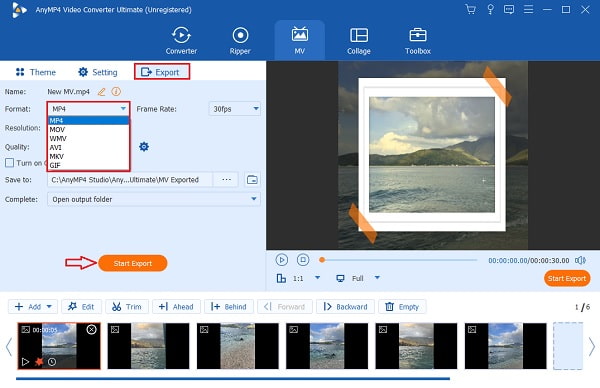The width and height of the screenshot is (600, 388).
Task: Click Start Export below the preview
Action: click(567, 279)
